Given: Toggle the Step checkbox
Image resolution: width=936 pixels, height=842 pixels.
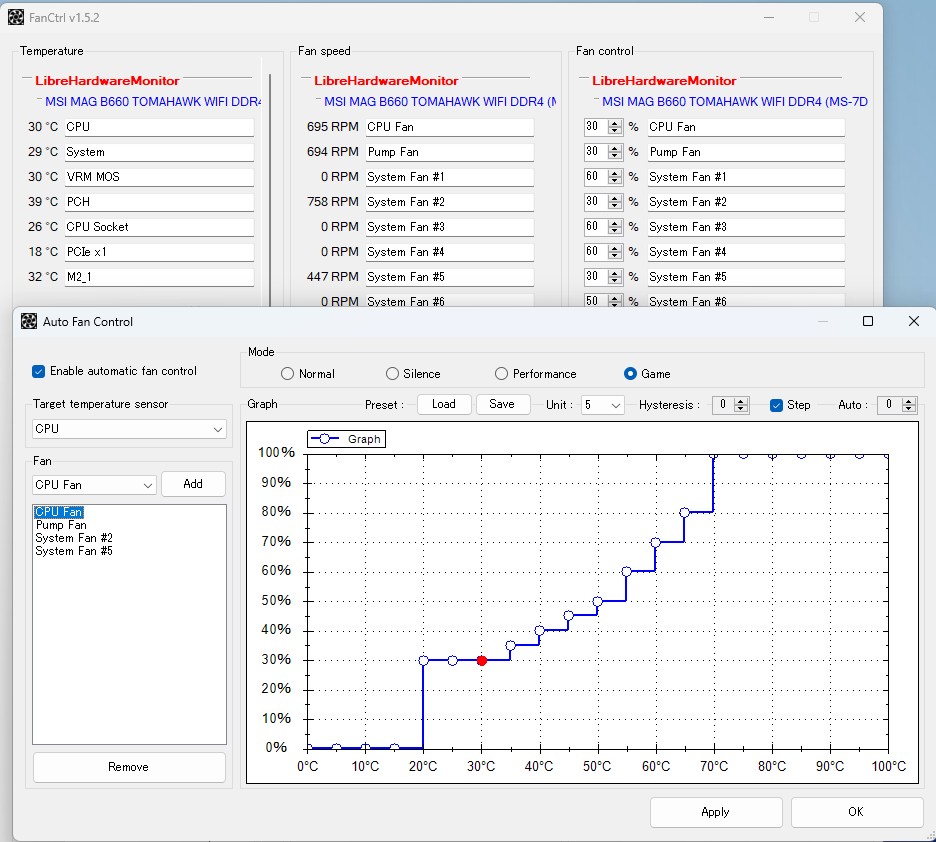Looking at the screenshot, I should [x=776, y=405].
